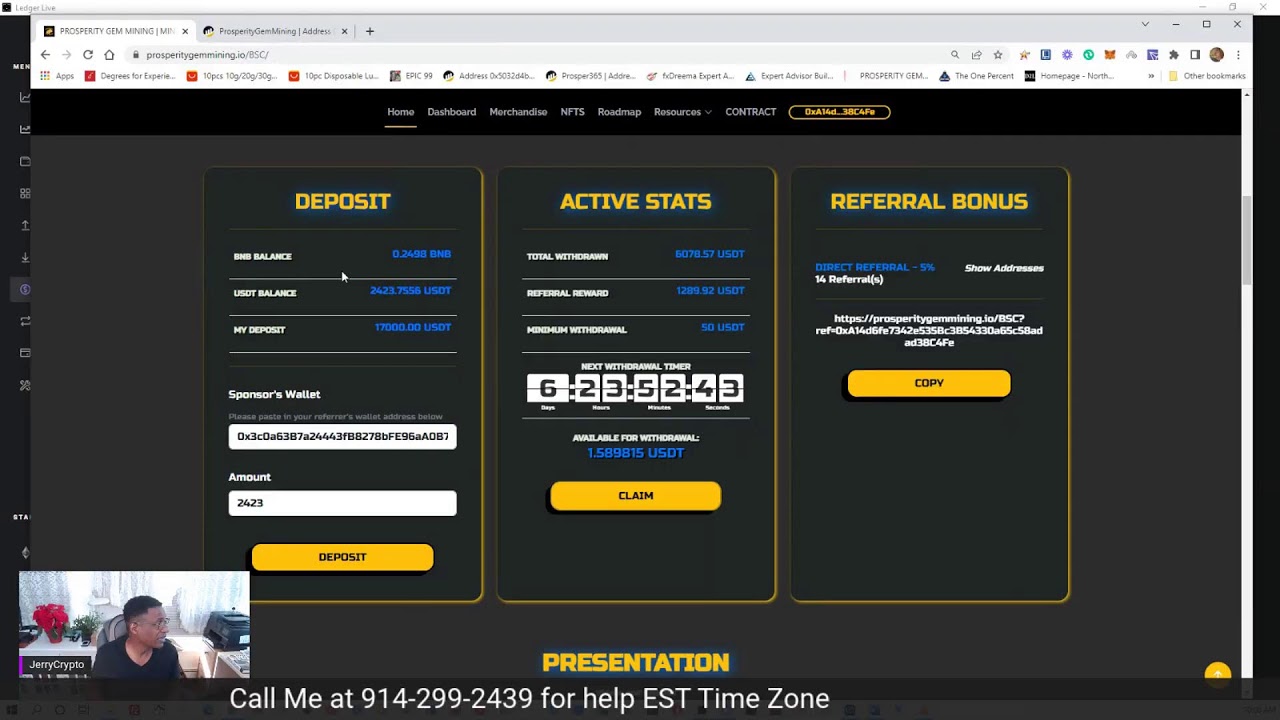The image size is (1280, 720).
Task: Open the MetaMask fox extension
Action: 1110,55
